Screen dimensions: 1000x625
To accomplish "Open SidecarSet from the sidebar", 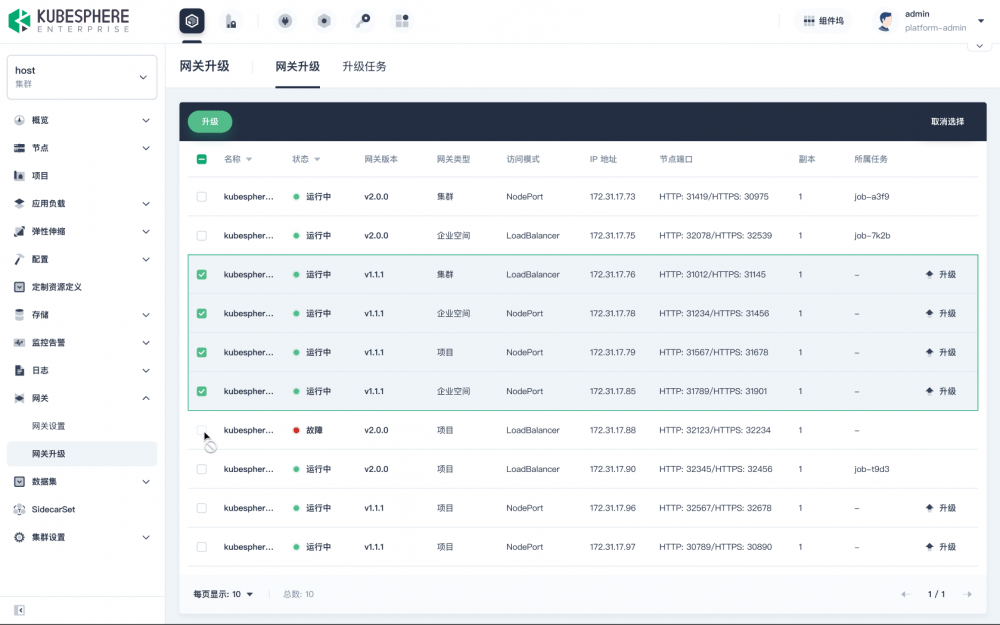I will [x=53, y=509].
